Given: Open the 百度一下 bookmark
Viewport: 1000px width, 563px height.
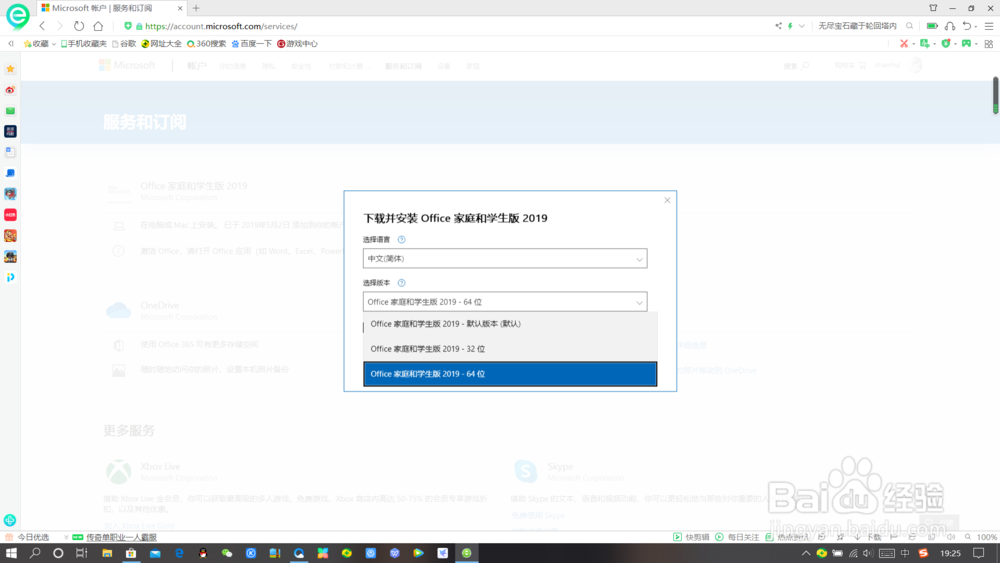Looking at the screenshot, I should pyautogui.click(x=251, y=44).
